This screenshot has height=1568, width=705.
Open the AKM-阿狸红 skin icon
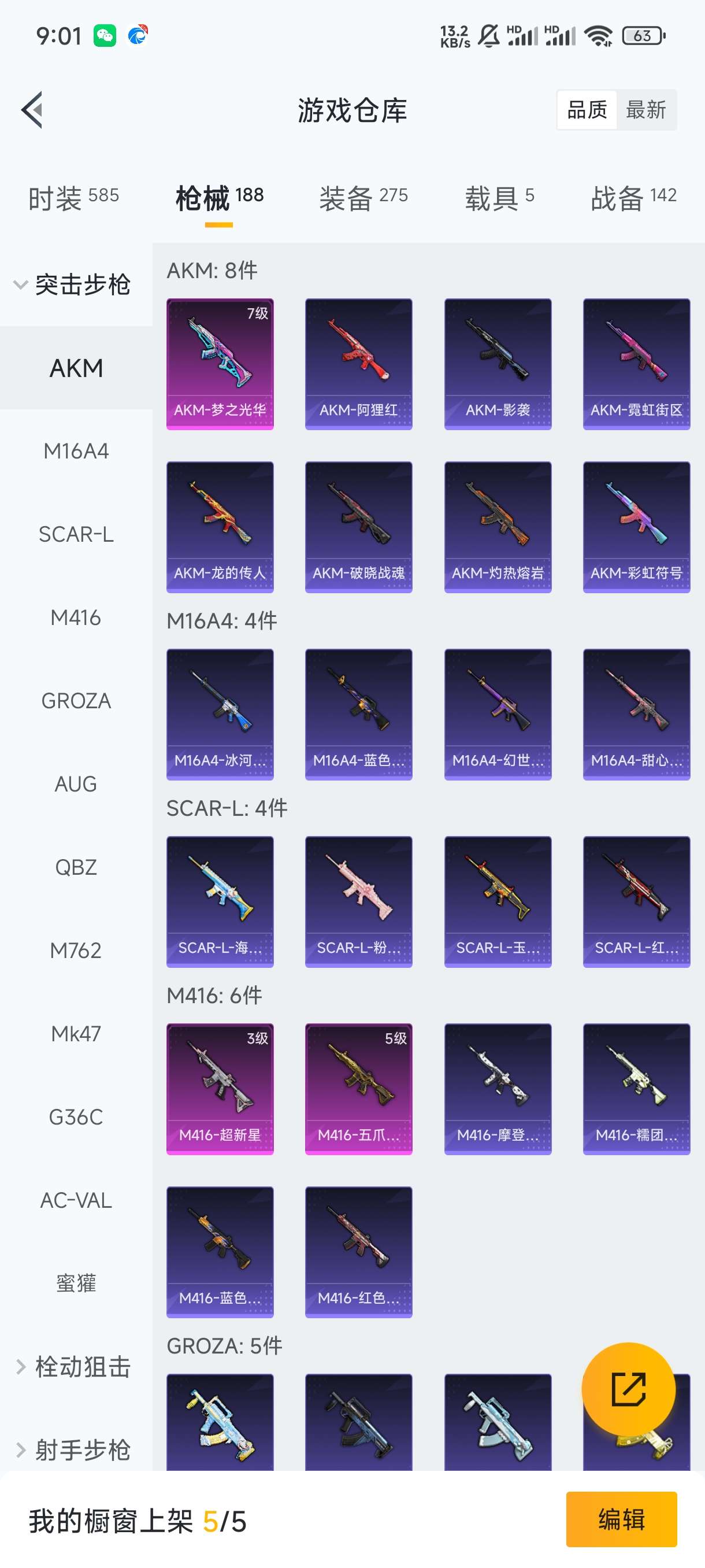point(359,364)
